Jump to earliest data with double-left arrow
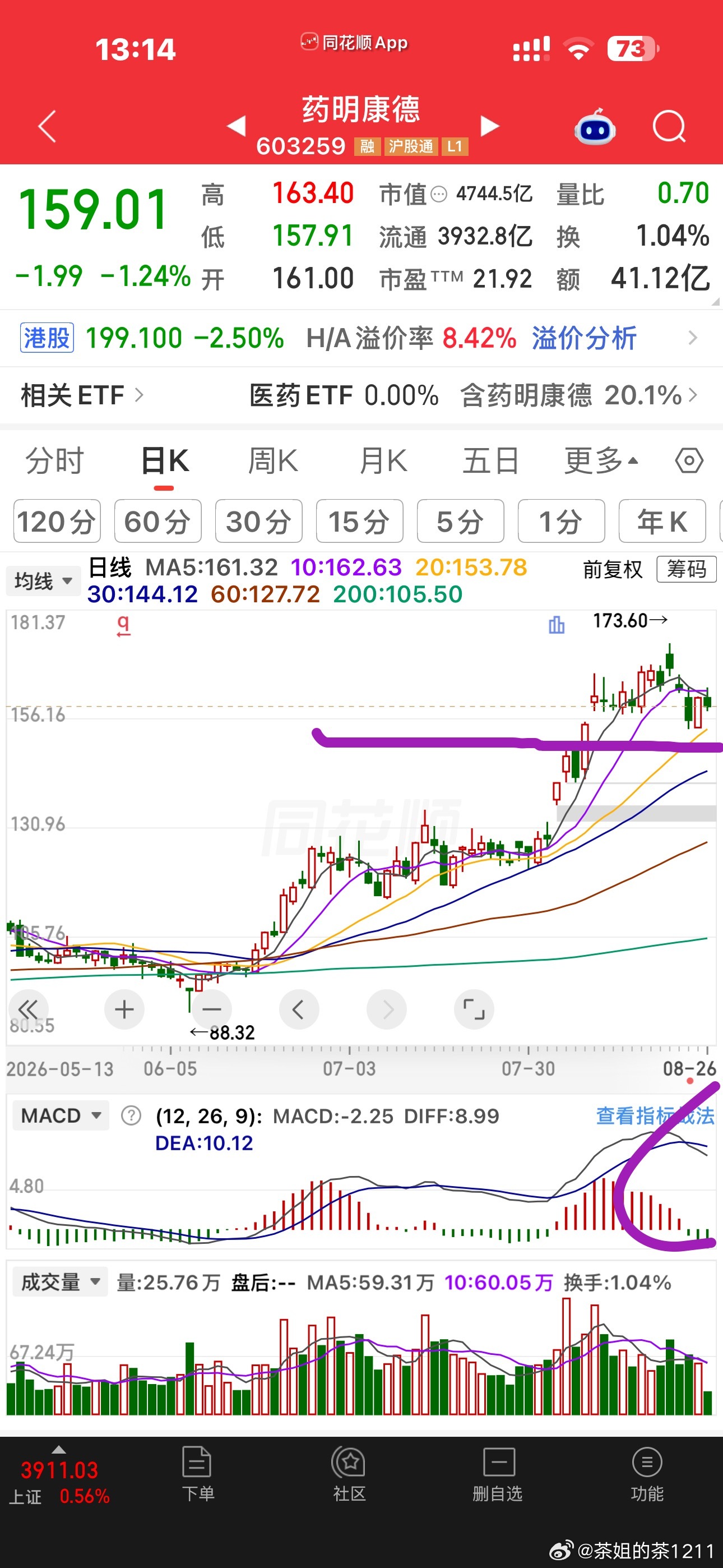Image resolution: width=723 pixels, height=1568 pixels. [28, 1009]
